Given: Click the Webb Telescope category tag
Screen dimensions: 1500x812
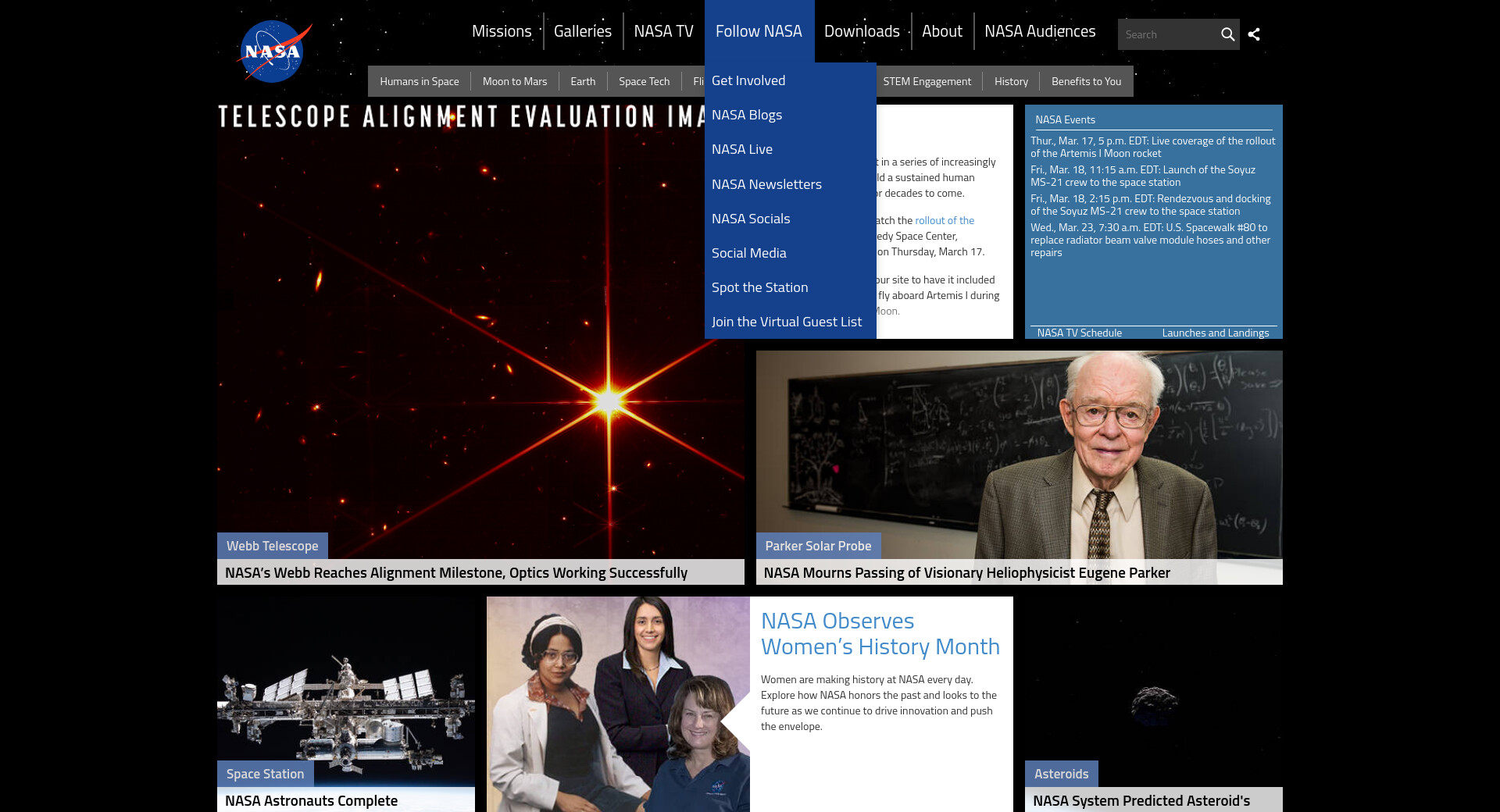Looking at the screenshot, I should pyautogui.click(x=273, y=546).
